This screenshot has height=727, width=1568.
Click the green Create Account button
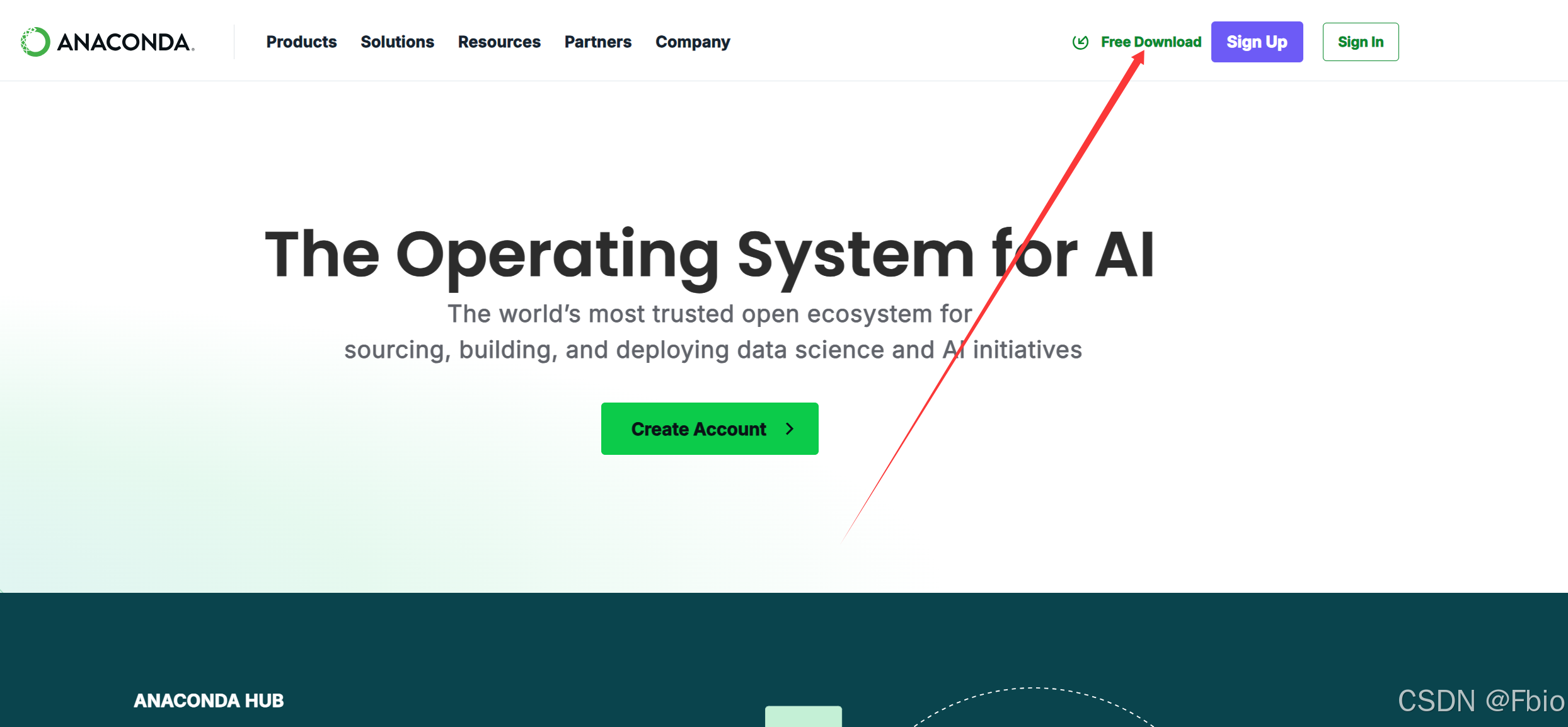click(x=710, y=428)
